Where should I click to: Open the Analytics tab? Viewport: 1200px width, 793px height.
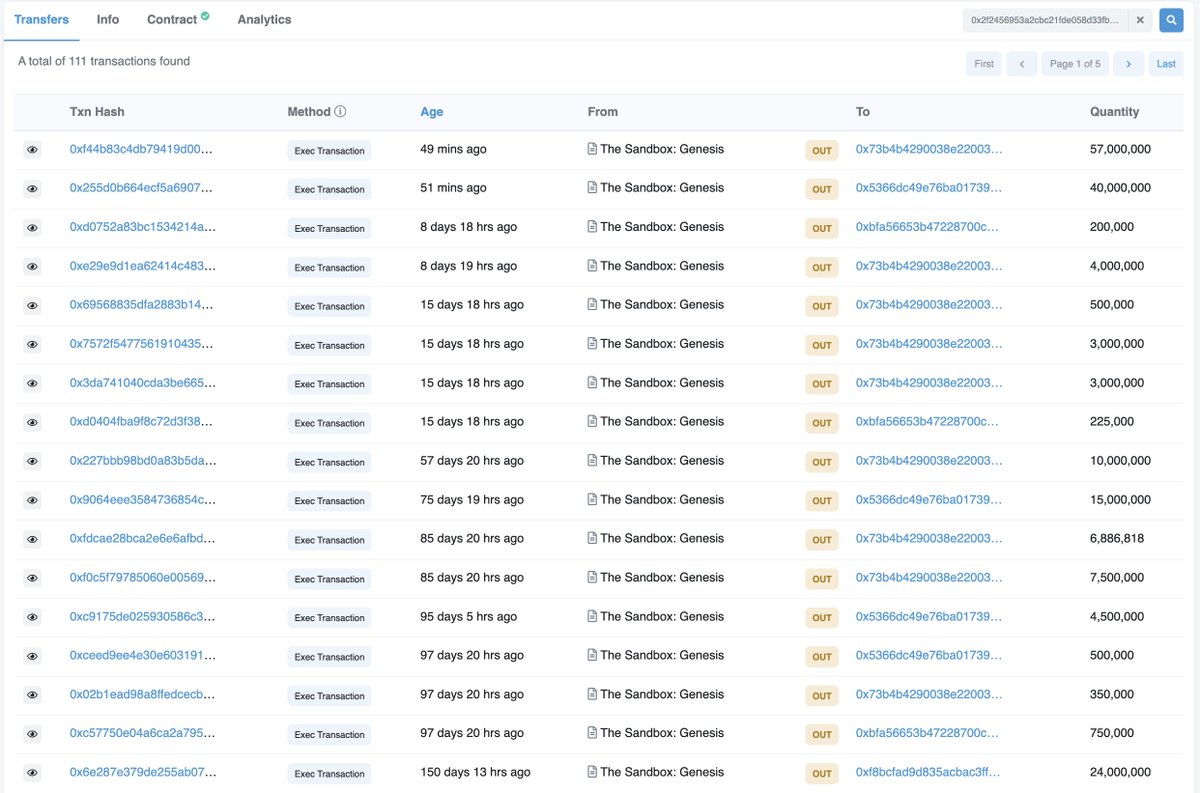[x=264, y=18]
